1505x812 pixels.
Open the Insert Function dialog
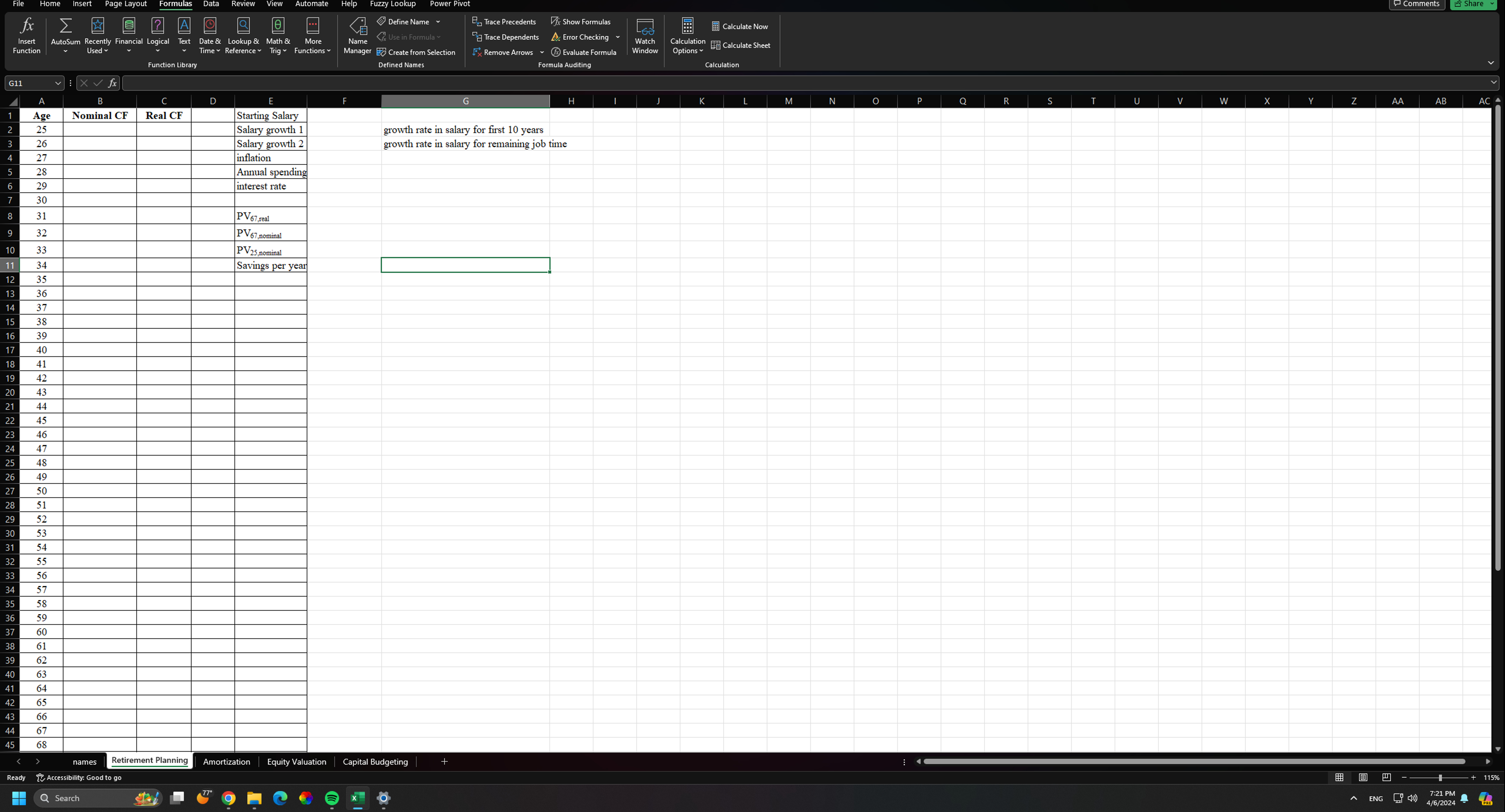(27, 36)
